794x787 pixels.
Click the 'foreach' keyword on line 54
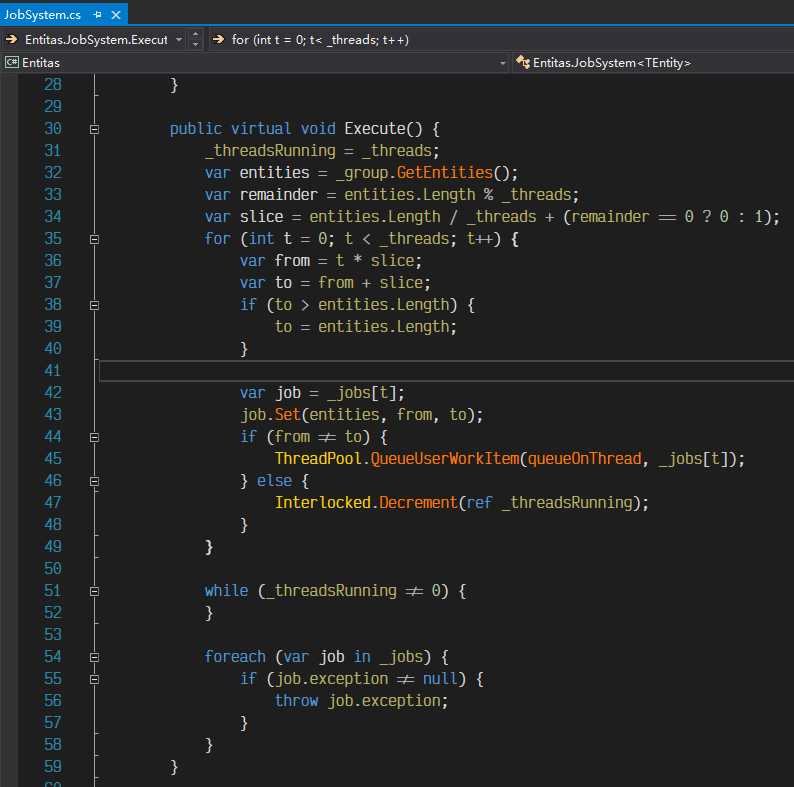(235, 657)
